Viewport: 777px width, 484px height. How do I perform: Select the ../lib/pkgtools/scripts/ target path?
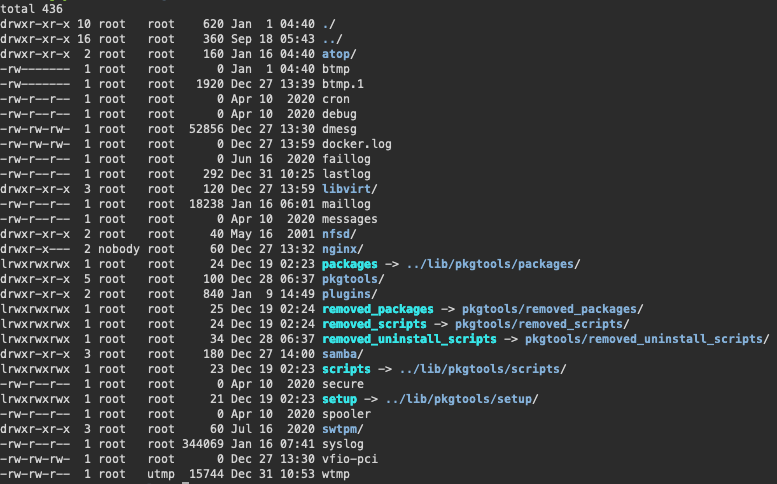483,369
